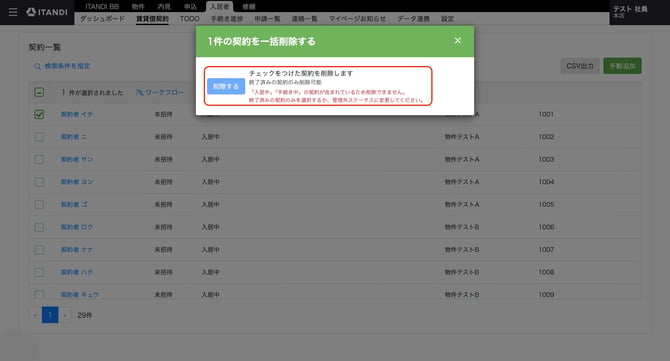Open the データ連携 submenu item
Viewport: 670px width, 361px height.
[413, 19]
